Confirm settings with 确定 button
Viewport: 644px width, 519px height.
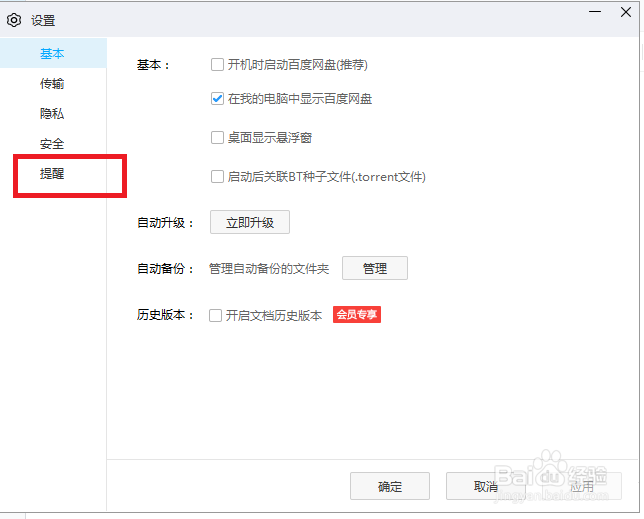tap(390, 486)
